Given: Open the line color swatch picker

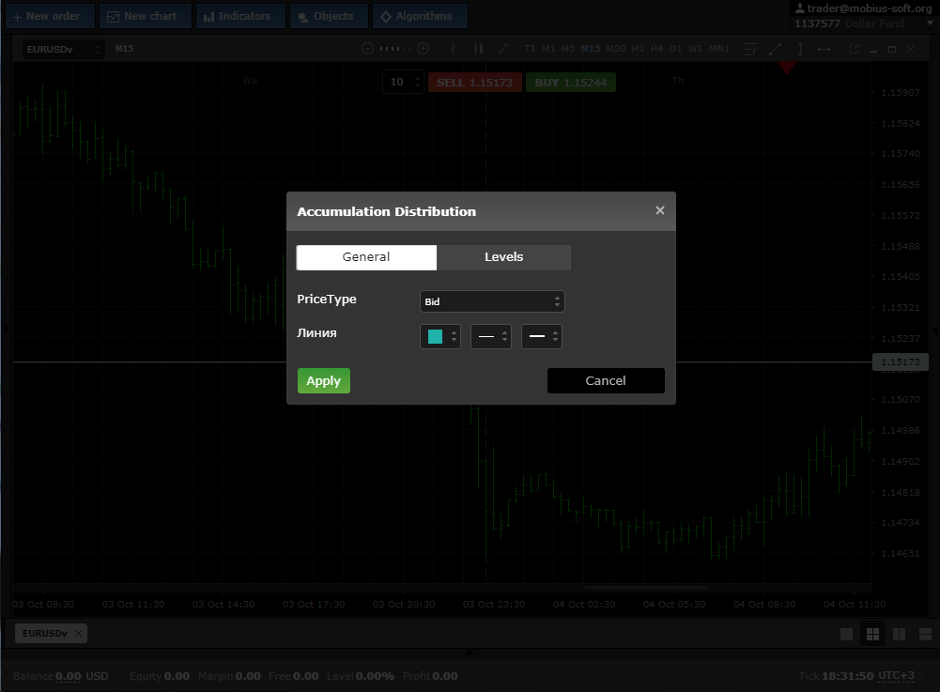Looking at the screenshot, I should [440, 336].
